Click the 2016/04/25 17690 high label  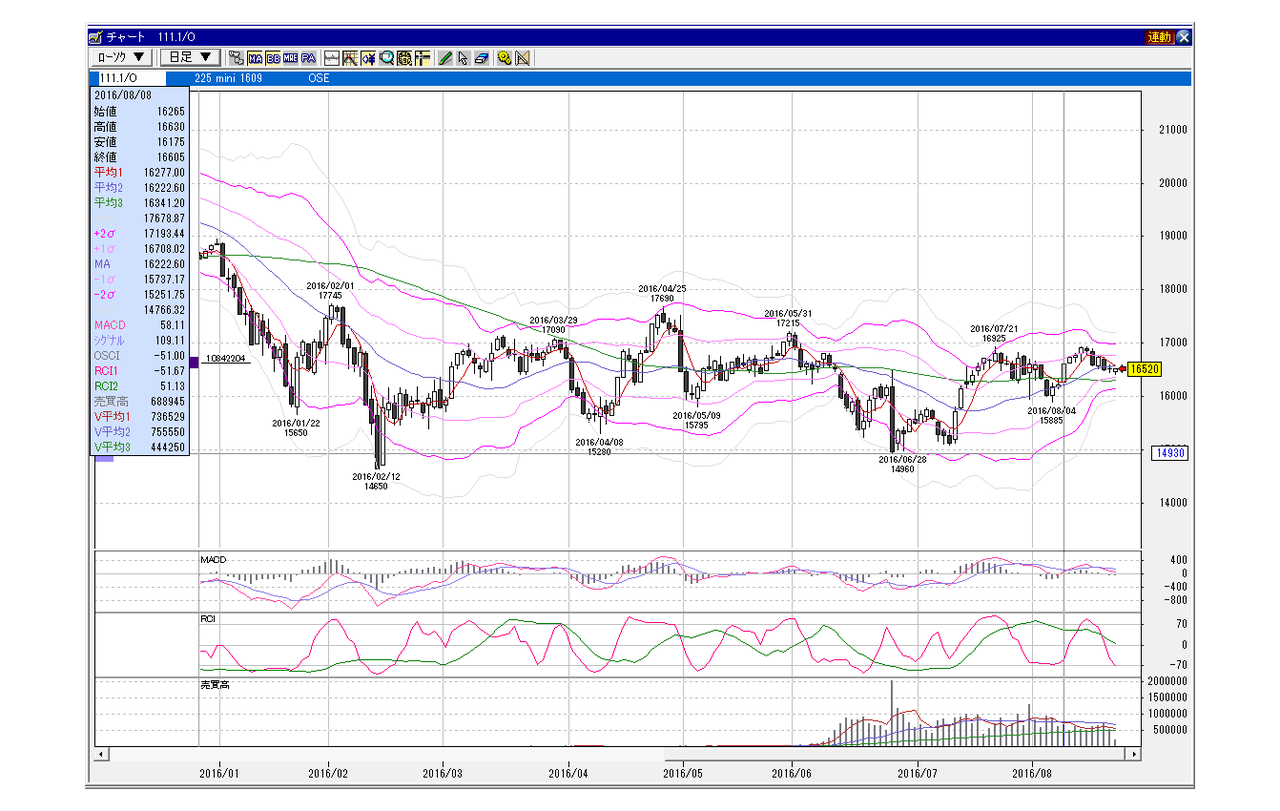pyautogui.click(x=662, y=294)
